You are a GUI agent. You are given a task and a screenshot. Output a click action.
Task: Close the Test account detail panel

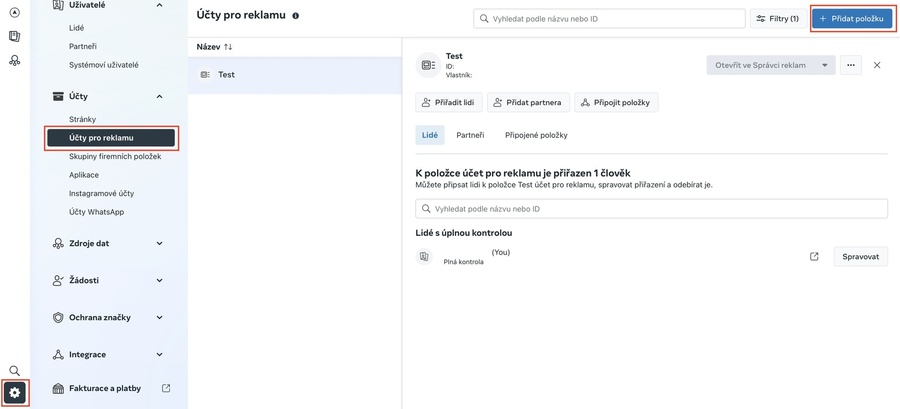[x=877, y=65]
